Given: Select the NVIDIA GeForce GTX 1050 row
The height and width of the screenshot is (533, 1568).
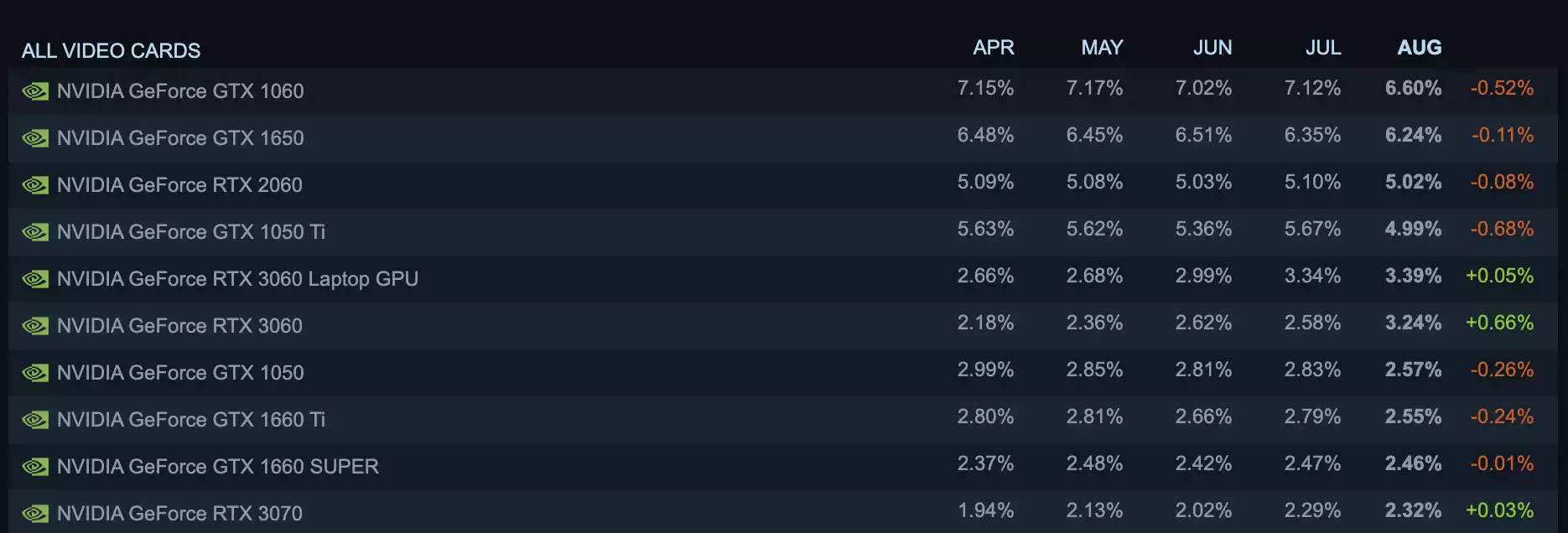Looking at the screenshot, I should pyautogui.click(x=180, y=373).
